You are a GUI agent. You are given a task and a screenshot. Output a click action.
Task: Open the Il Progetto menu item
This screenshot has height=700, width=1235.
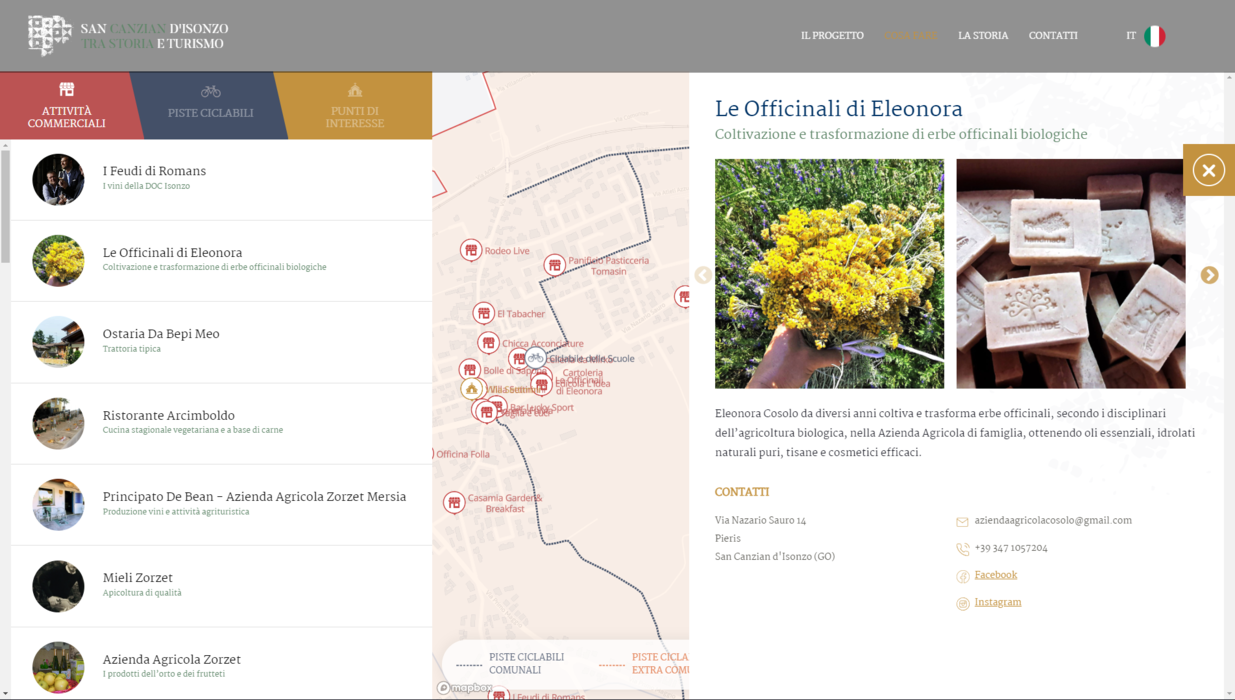[x=831, y=36]
